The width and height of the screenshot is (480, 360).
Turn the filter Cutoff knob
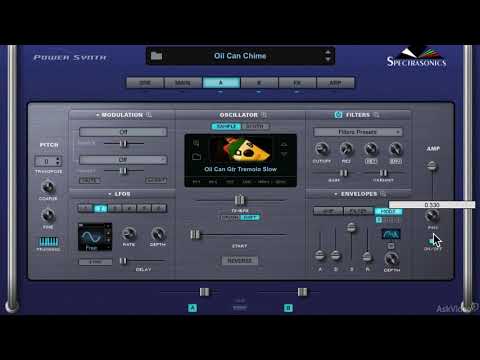321,149
